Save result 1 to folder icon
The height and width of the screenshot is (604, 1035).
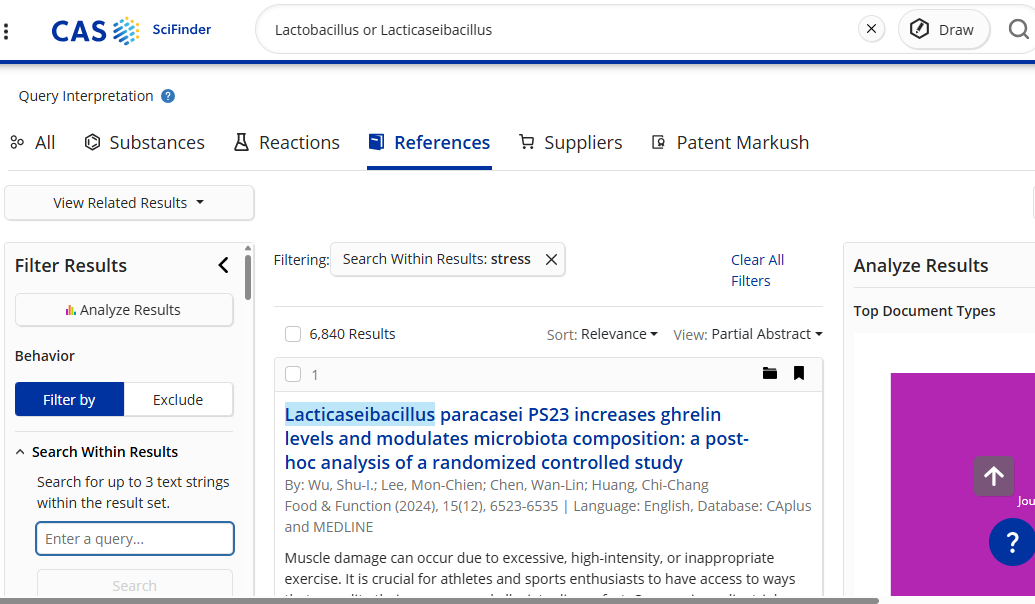tap(769, 373)
